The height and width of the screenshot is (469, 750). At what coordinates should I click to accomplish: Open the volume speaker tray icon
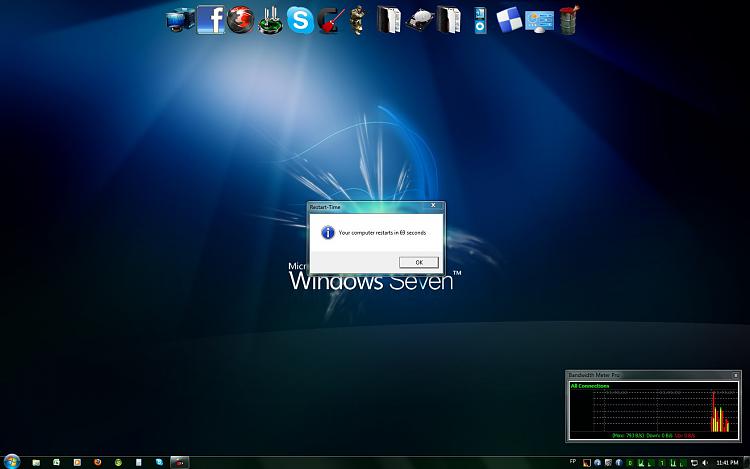(705, 463)
